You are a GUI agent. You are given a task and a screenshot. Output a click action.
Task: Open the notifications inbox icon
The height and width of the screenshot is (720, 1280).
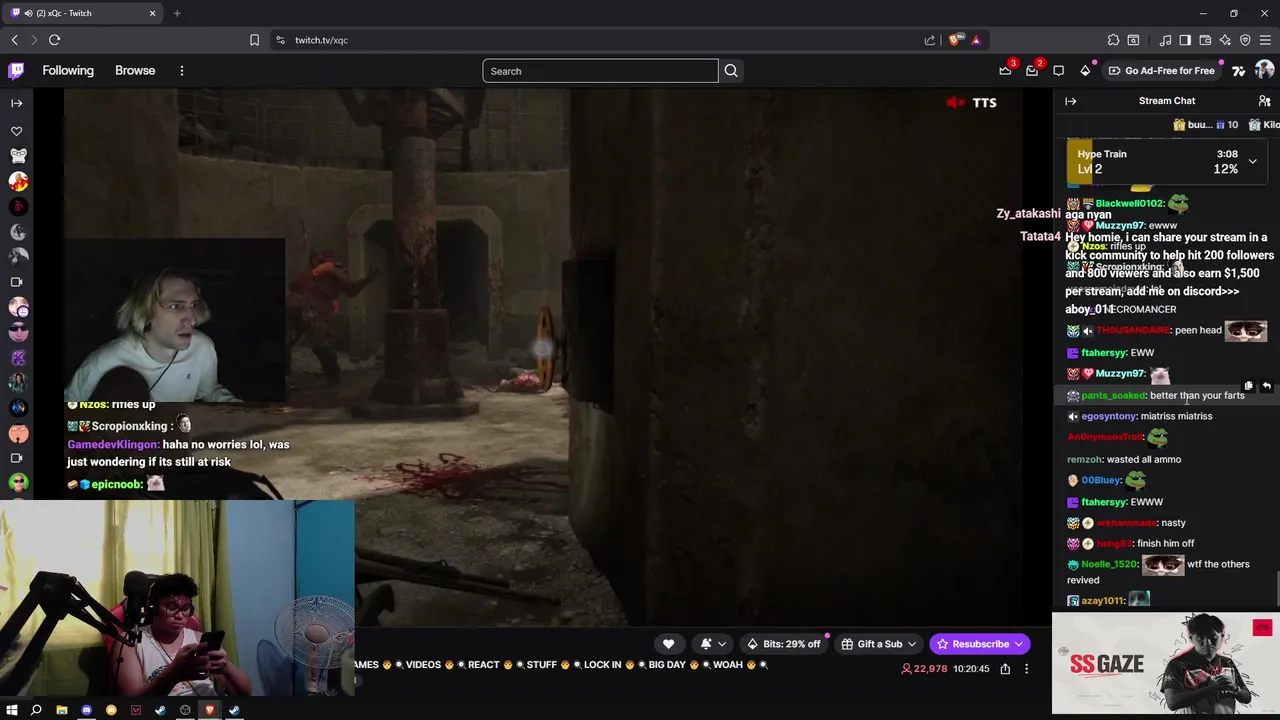coord(1032,70)
